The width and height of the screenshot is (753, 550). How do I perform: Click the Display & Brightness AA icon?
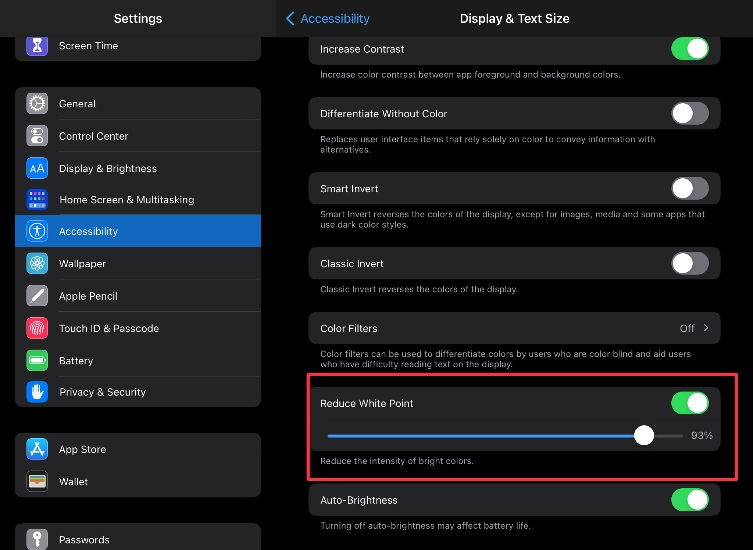[x=37, y=168]
